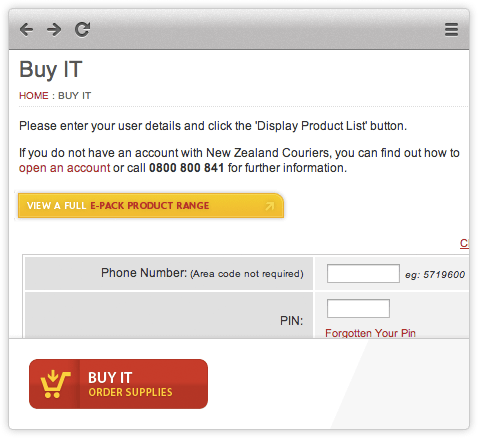Focus the Phone Number input field

363,273
